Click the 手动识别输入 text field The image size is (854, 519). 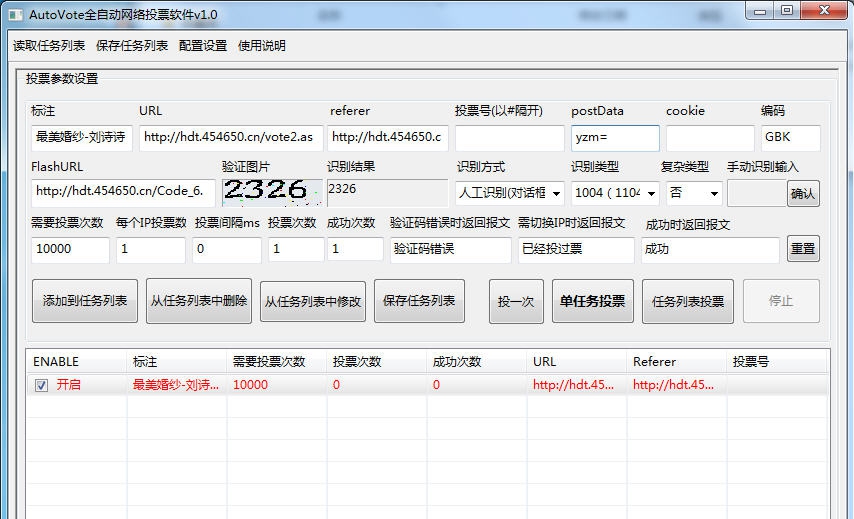coord(757,193)
